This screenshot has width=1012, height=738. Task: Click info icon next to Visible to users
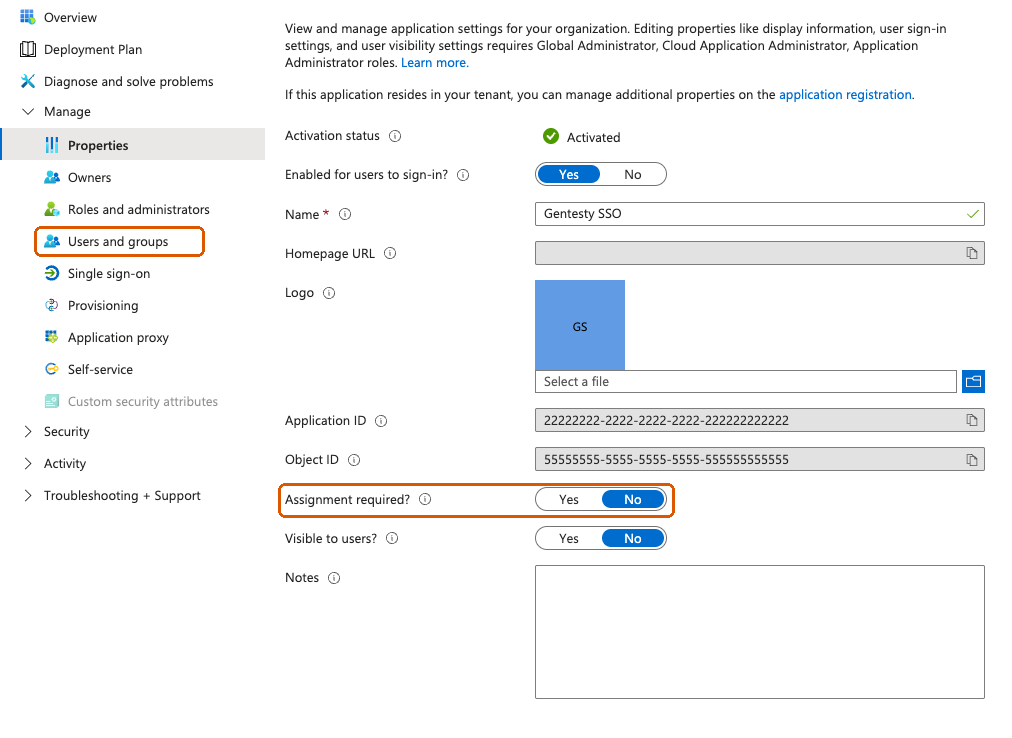[392, 538]
